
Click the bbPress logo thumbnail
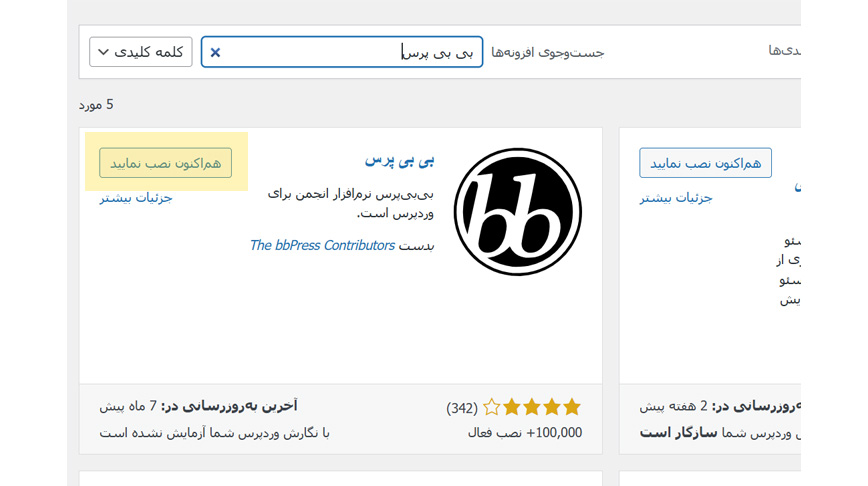[x=518, y=211]
